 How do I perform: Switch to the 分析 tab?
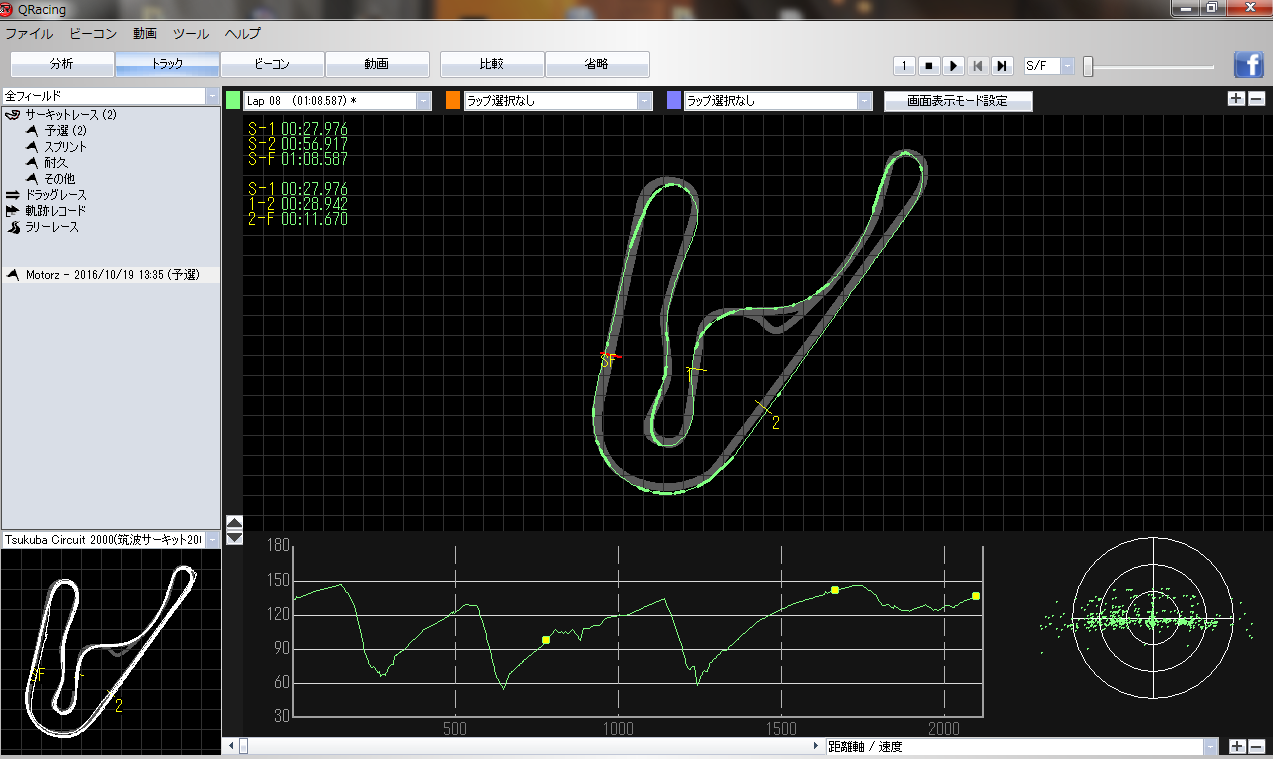coord(62,64)
